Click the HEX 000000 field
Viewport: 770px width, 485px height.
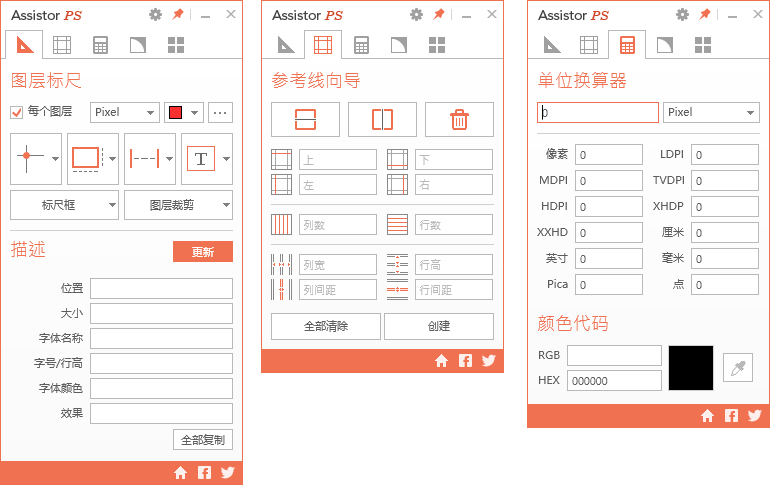pos(614,380)
